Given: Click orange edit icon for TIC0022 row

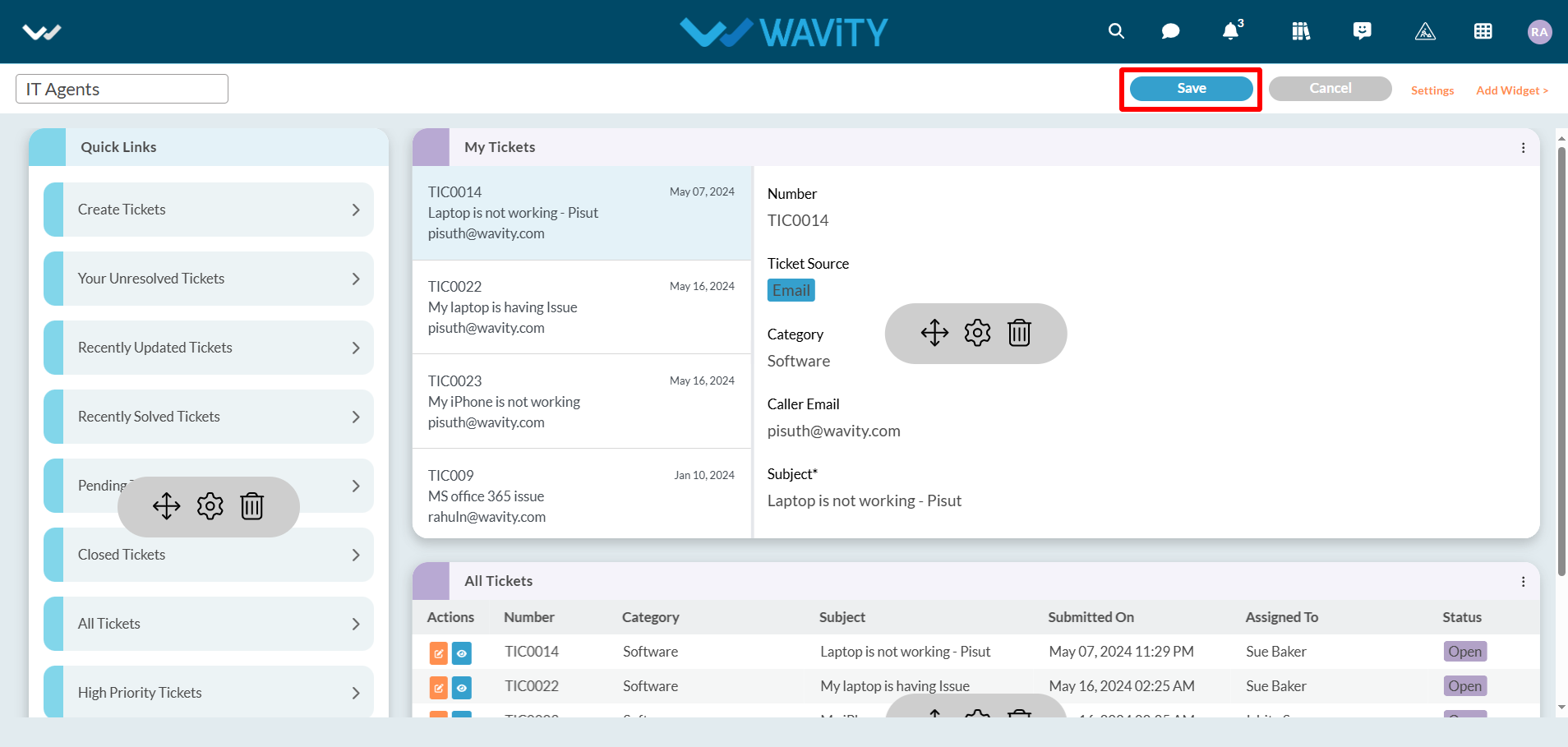Looking at the screenshot, I should coord(439,688).
